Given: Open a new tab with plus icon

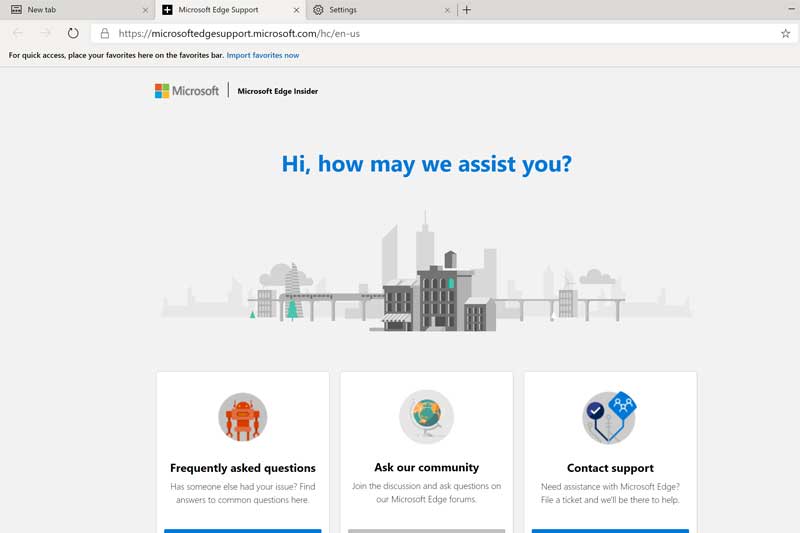Looking at the screenshot, I should (x=466, y=10).
